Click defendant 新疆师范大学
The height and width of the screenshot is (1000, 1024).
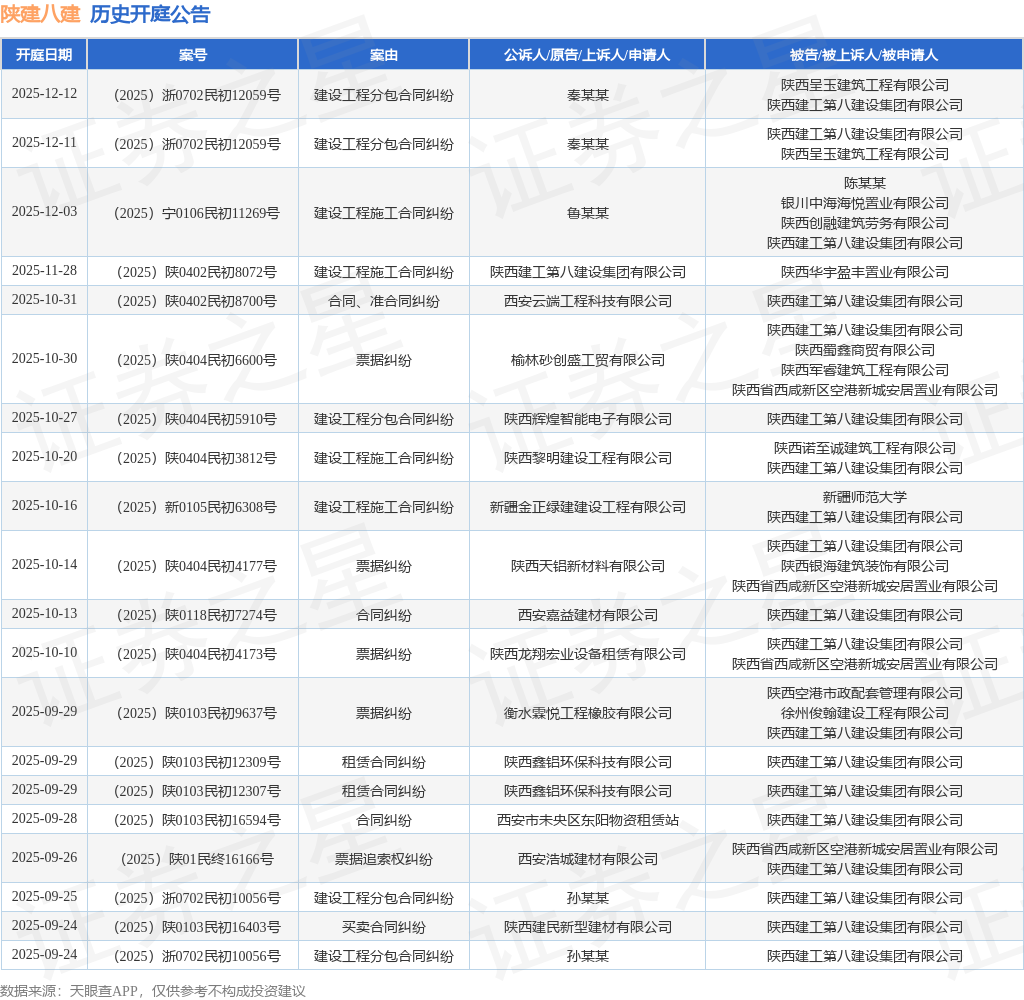click(865, 497)
